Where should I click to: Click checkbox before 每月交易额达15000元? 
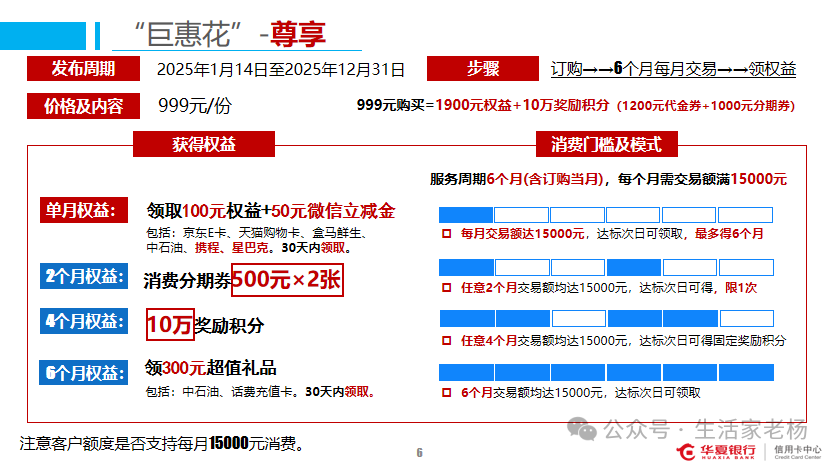tap(446, 233)
